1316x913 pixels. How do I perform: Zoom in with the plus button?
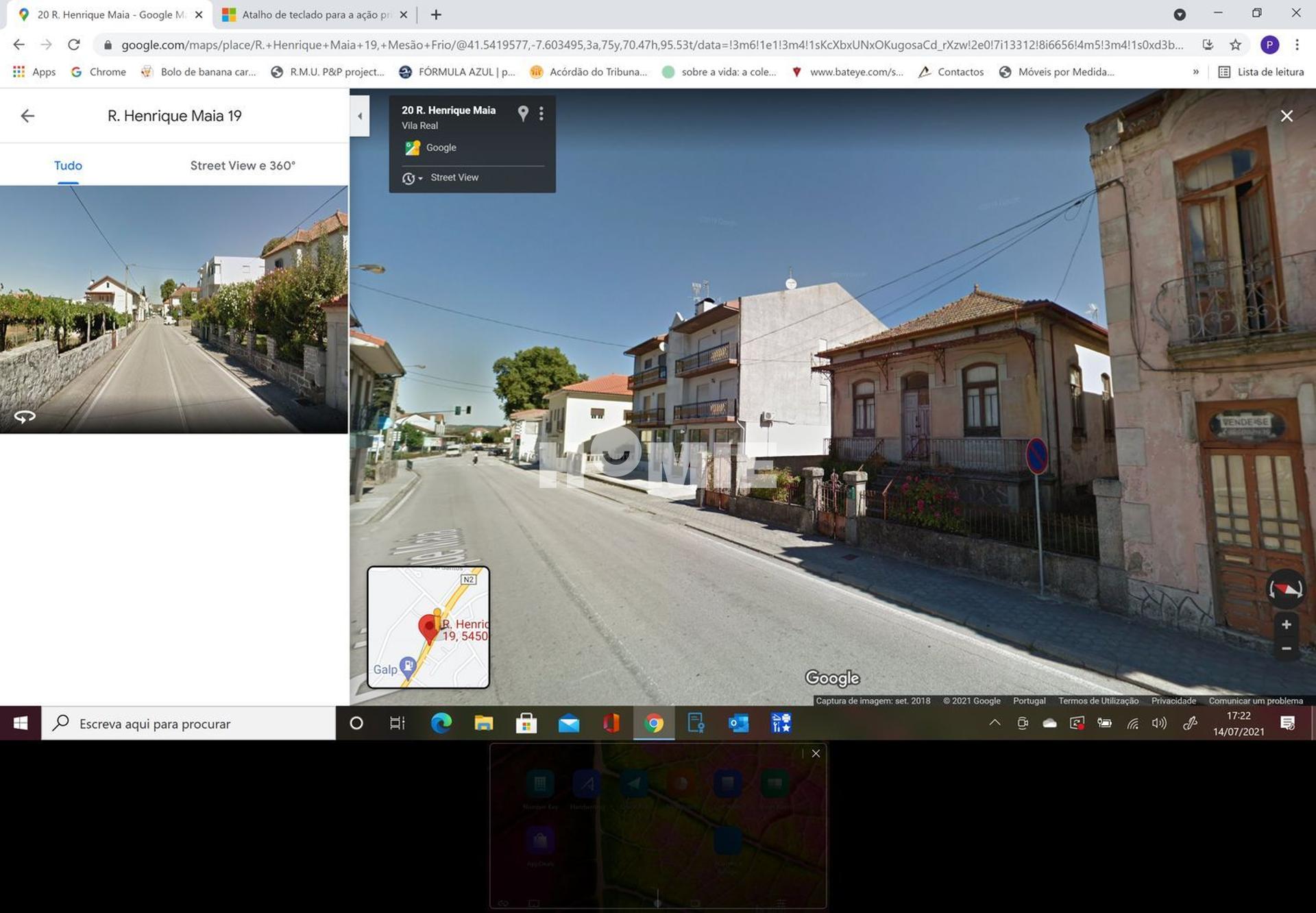(1286, 624)
